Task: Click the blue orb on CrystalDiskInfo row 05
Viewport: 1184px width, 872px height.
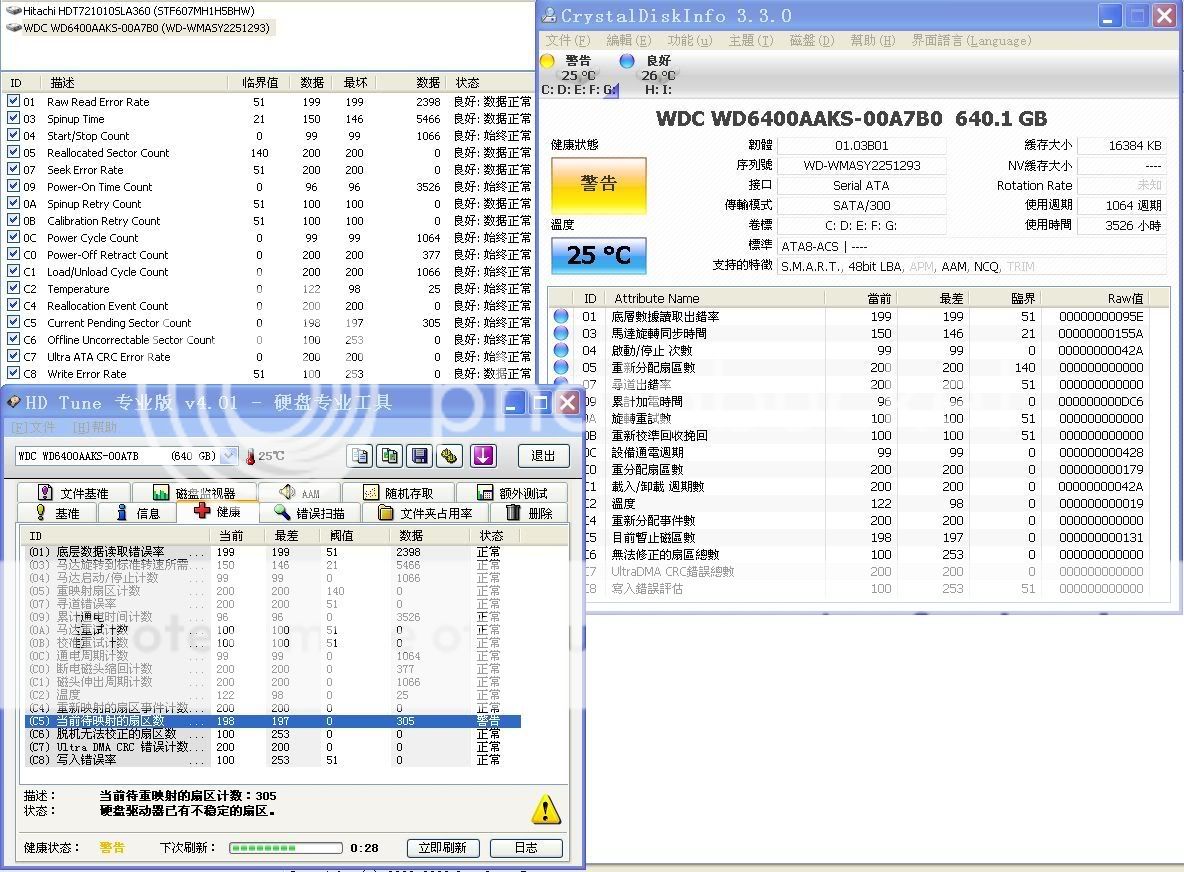Action: 561,367
